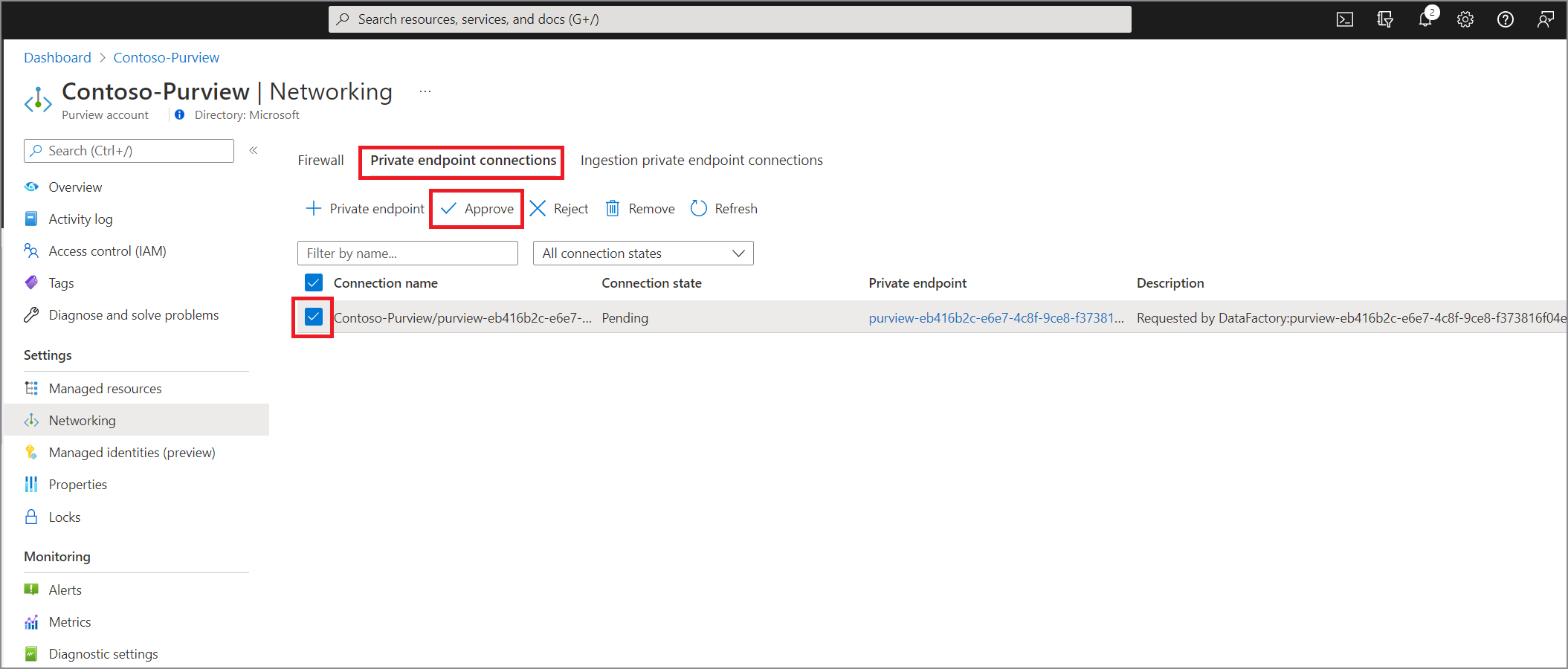Open the All connection states dropdown
This screenshot has height=669, width=1568.
point(643,253)
